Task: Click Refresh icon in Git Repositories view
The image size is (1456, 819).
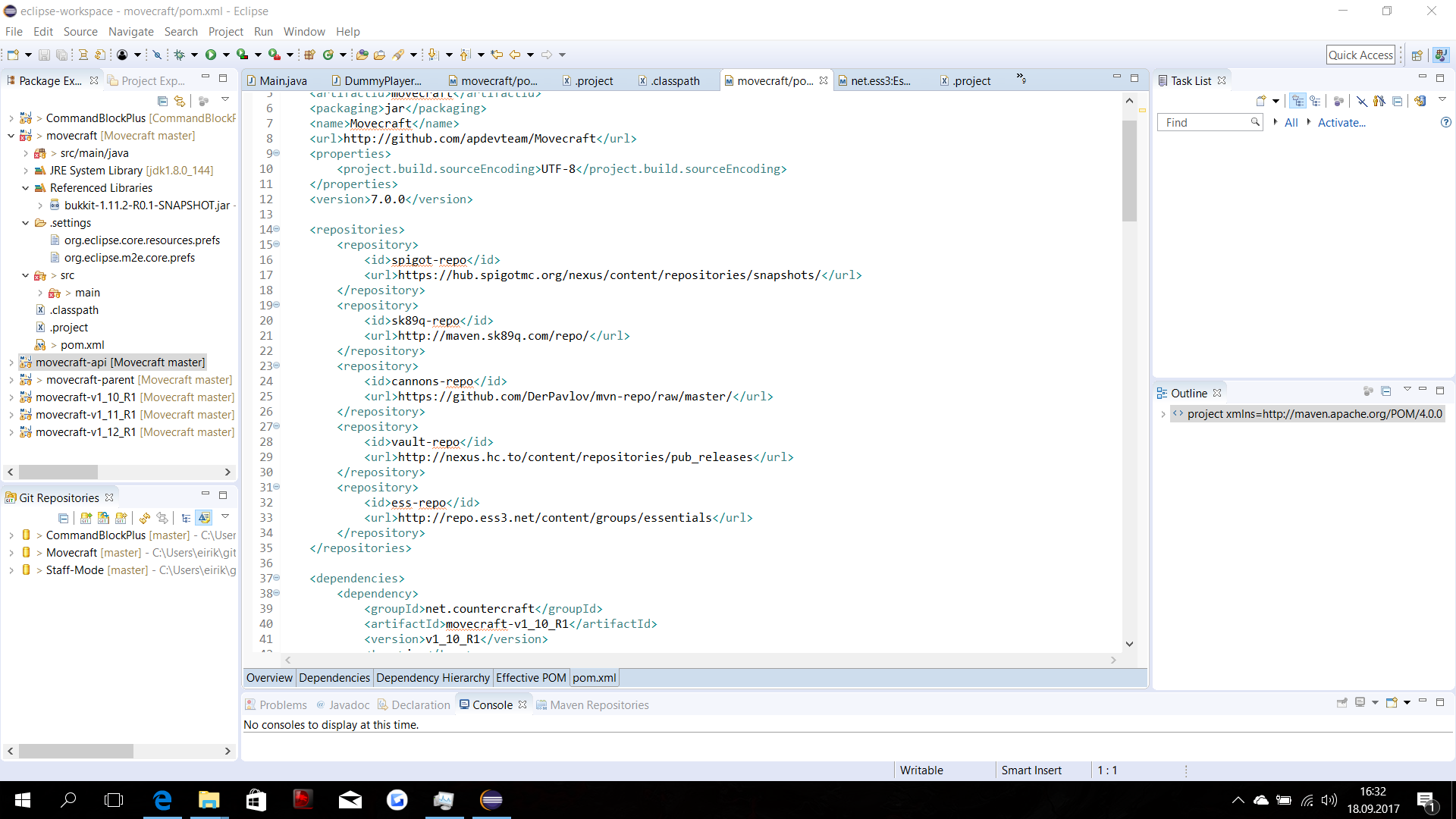Action: coord(144,518)
